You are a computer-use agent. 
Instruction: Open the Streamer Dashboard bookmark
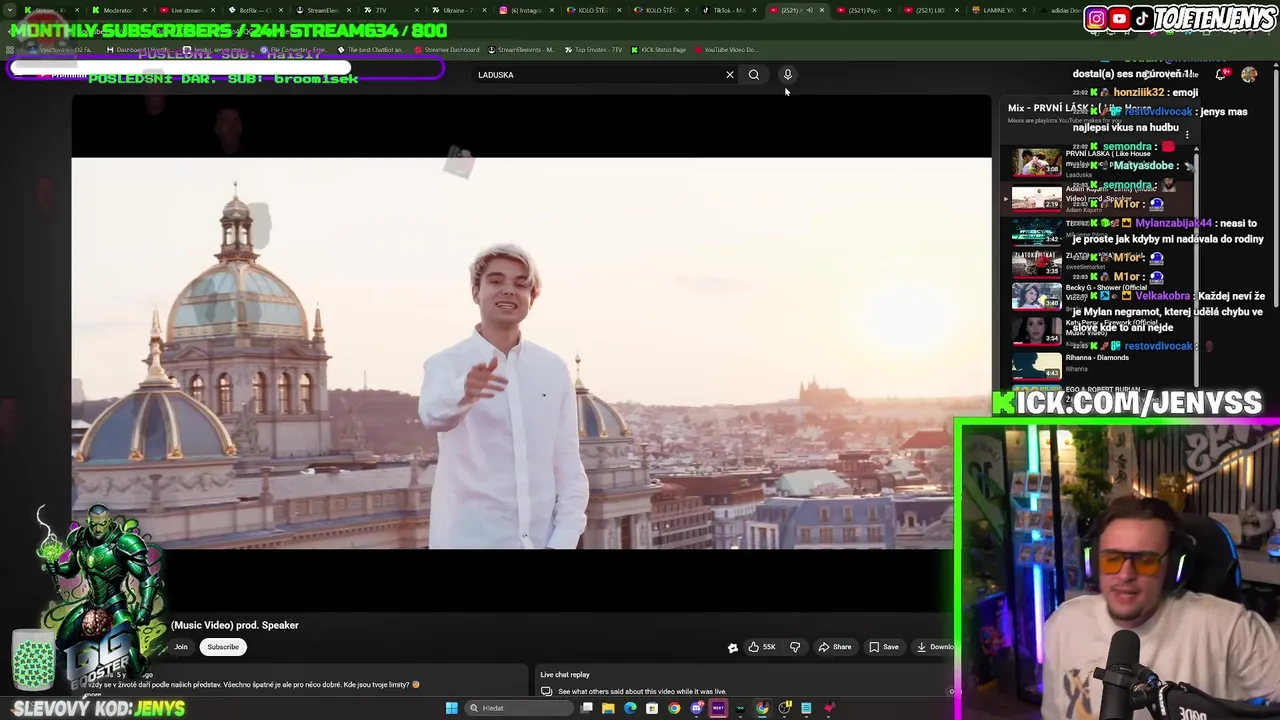click(447, 50)
